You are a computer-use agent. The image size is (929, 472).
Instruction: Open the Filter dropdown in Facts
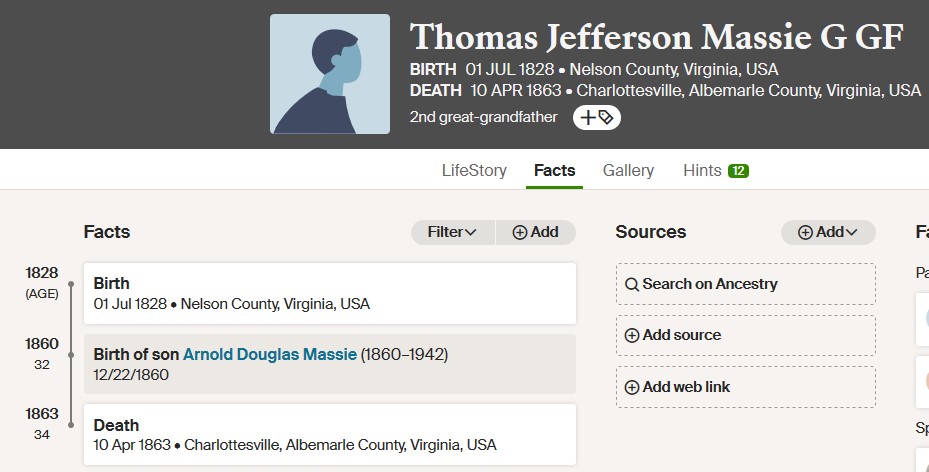pos(453,232)
